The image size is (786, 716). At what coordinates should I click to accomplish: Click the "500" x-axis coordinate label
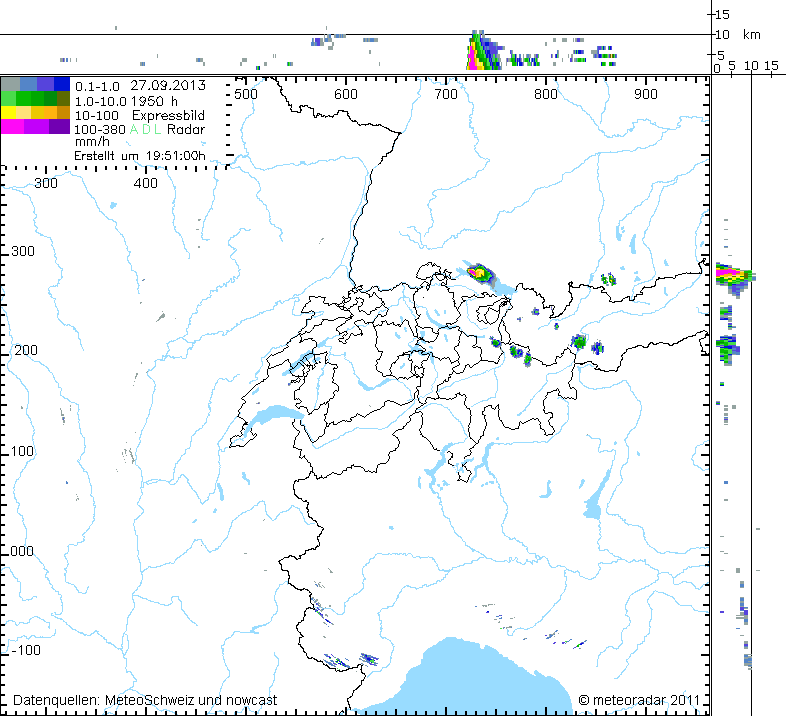(246, 94)
